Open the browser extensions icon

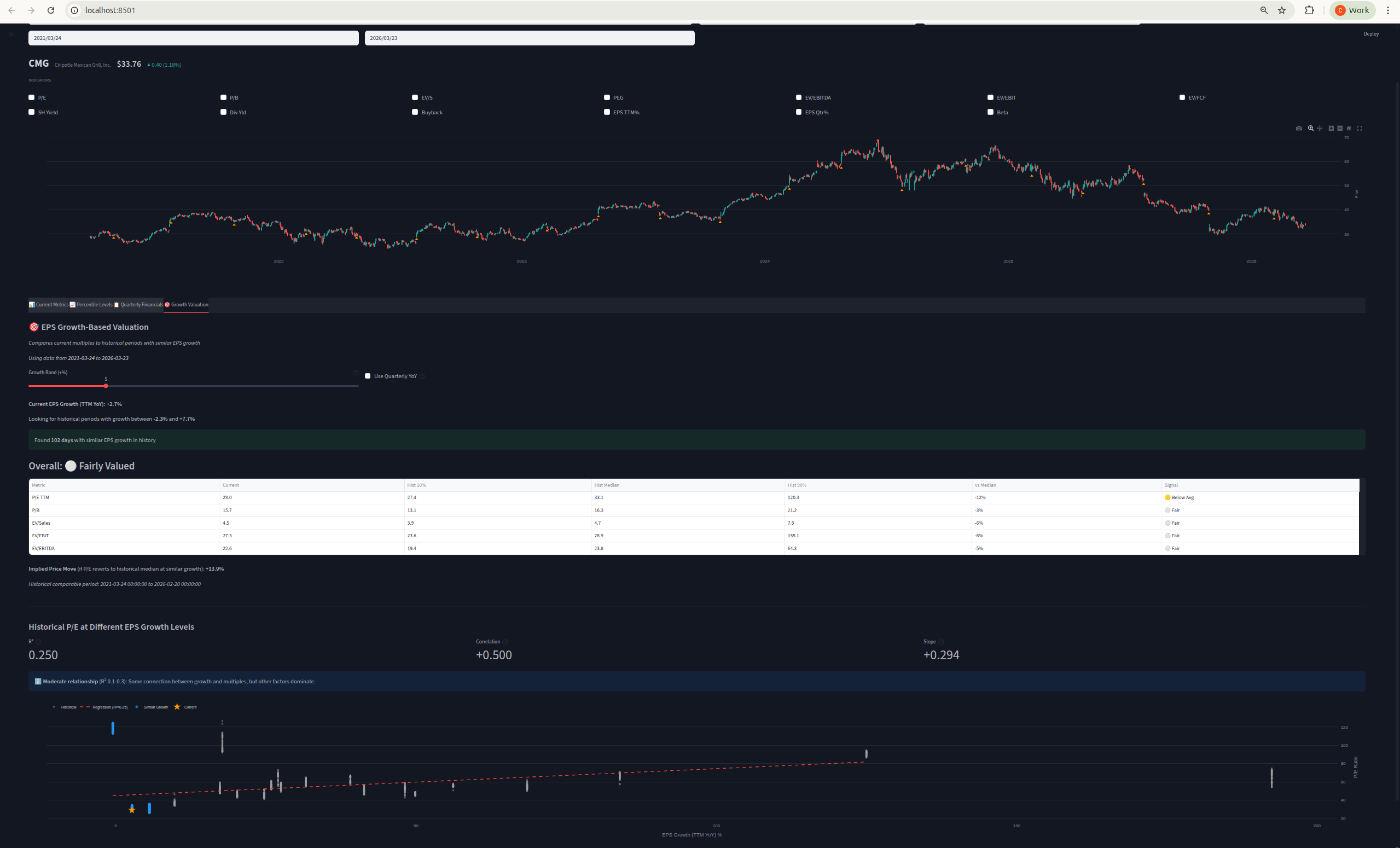coord(1309,10)
